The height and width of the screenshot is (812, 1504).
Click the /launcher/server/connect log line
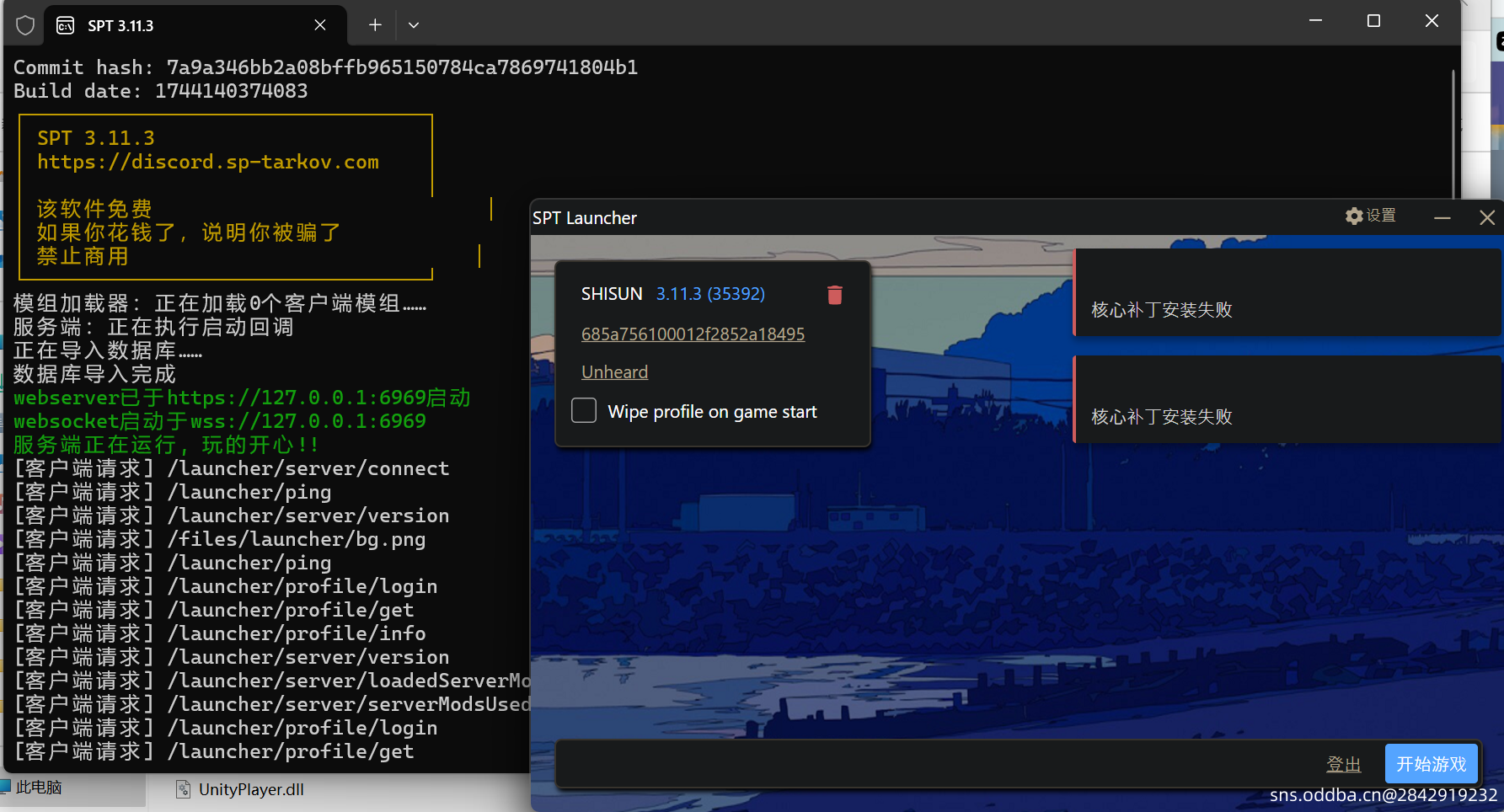coord(232,468)
